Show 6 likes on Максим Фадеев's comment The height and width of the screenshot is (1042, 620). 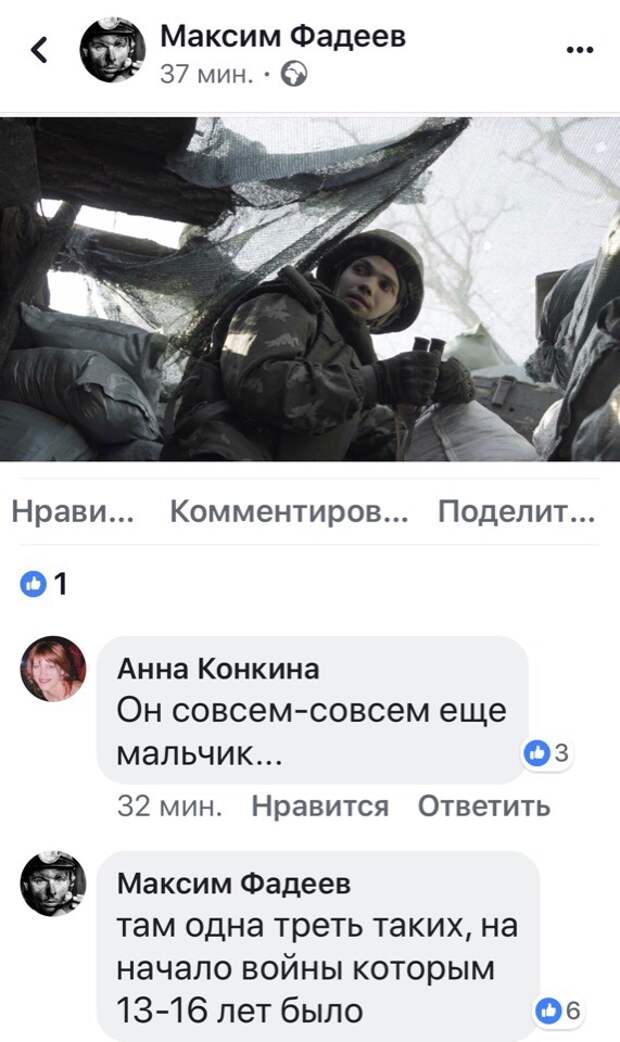pos(559,1011)
